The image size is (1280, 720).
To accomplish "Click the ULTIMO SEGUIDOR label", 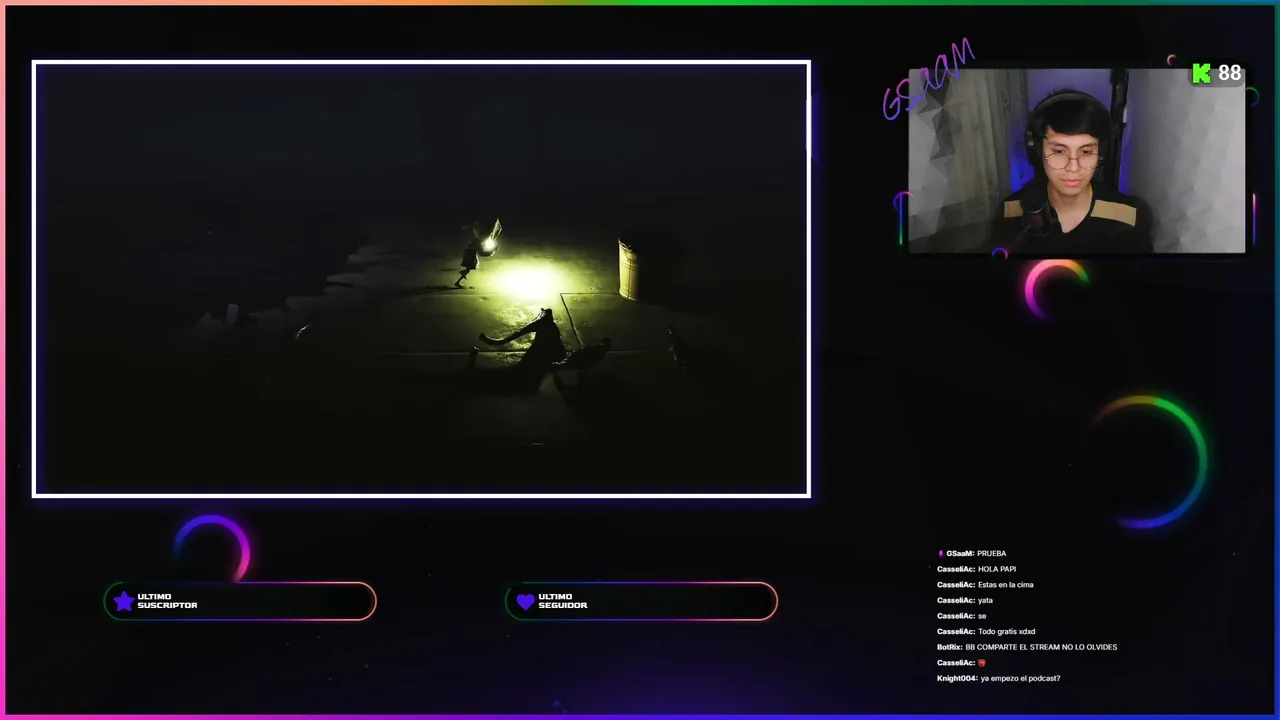I will pos(562,601).
